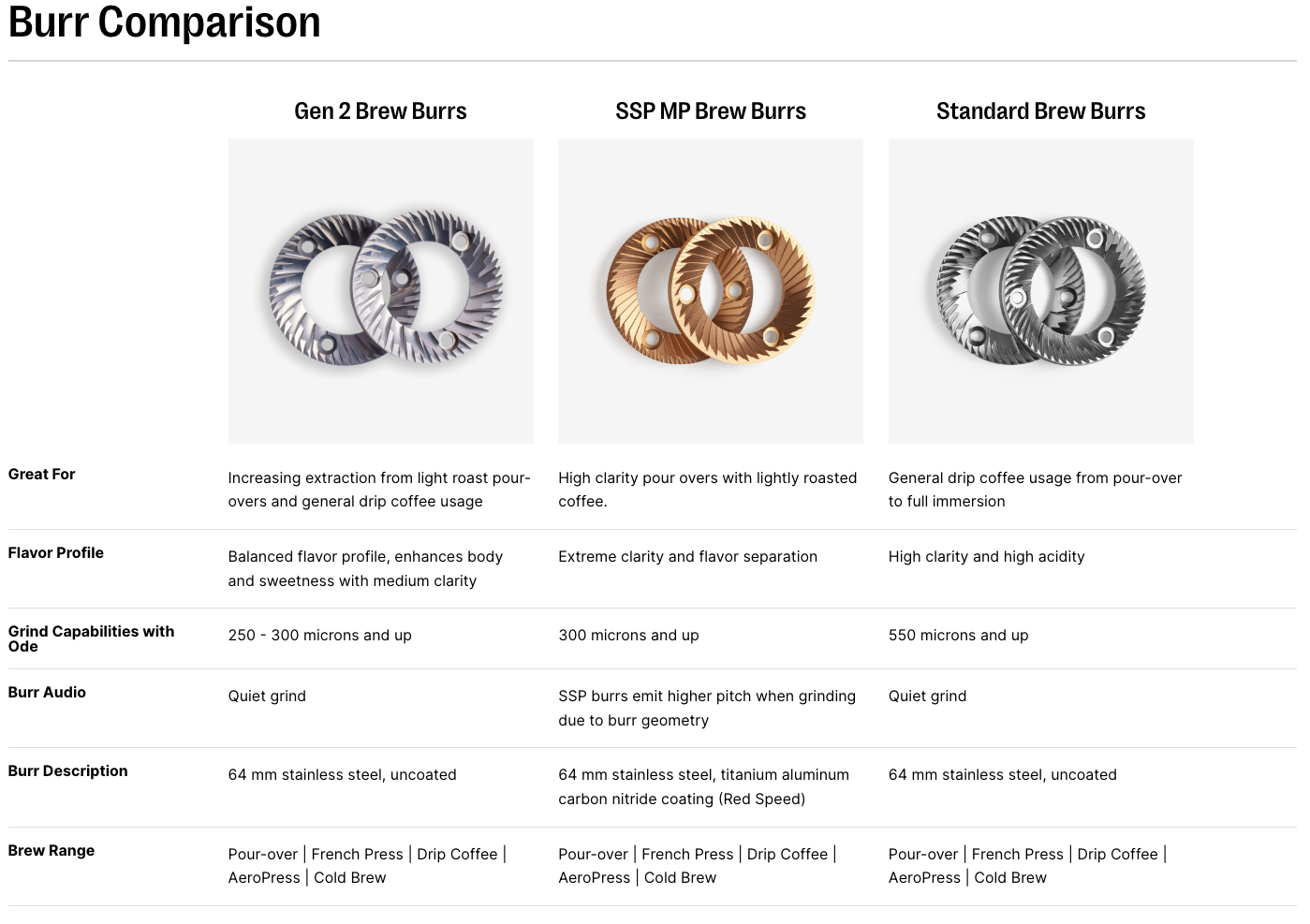
Task: Select the Great For row label
Action: [x=42, y=475]
